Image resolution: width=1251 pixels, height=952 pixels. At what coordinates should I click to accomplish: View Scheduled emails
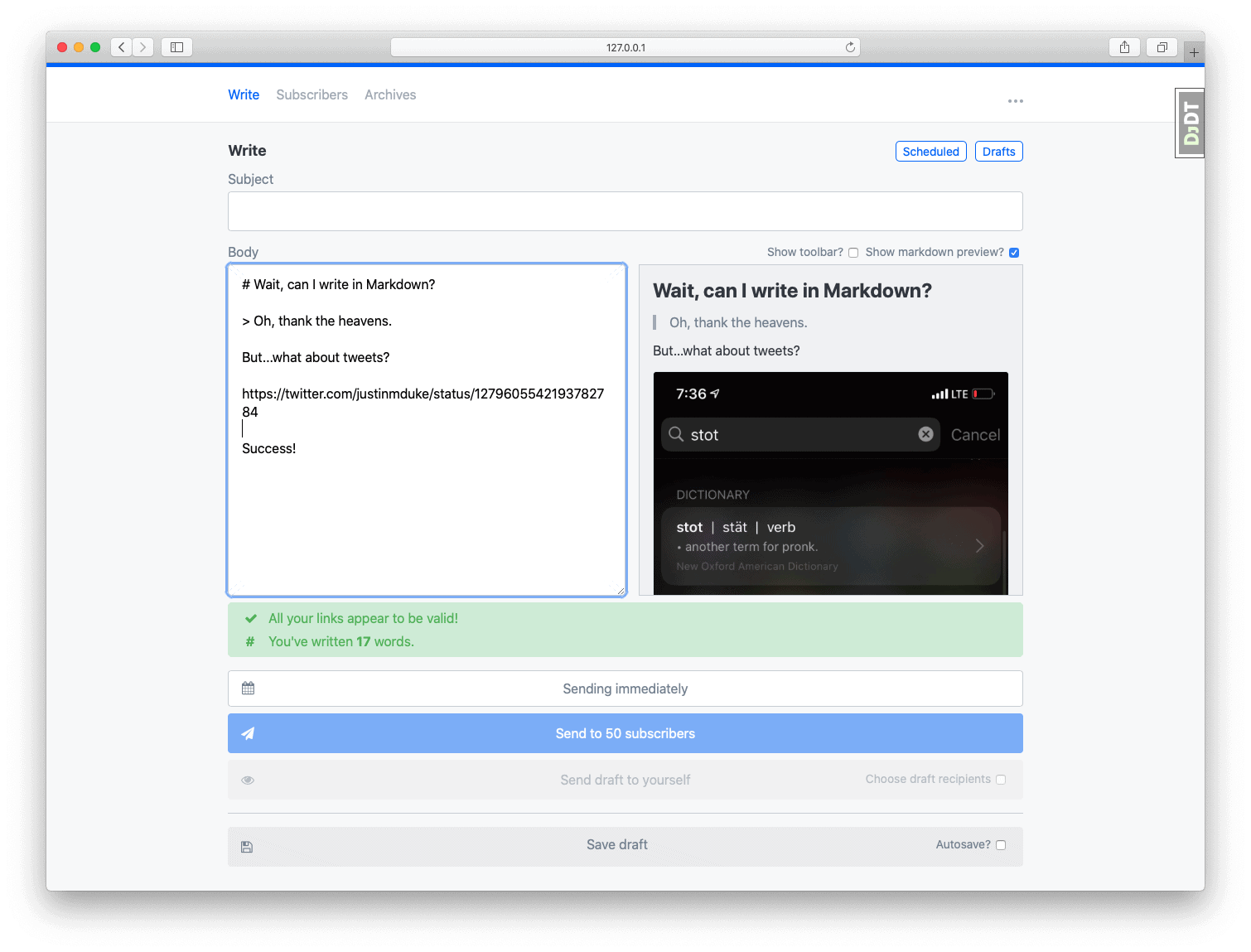click(x=930, y=152)
